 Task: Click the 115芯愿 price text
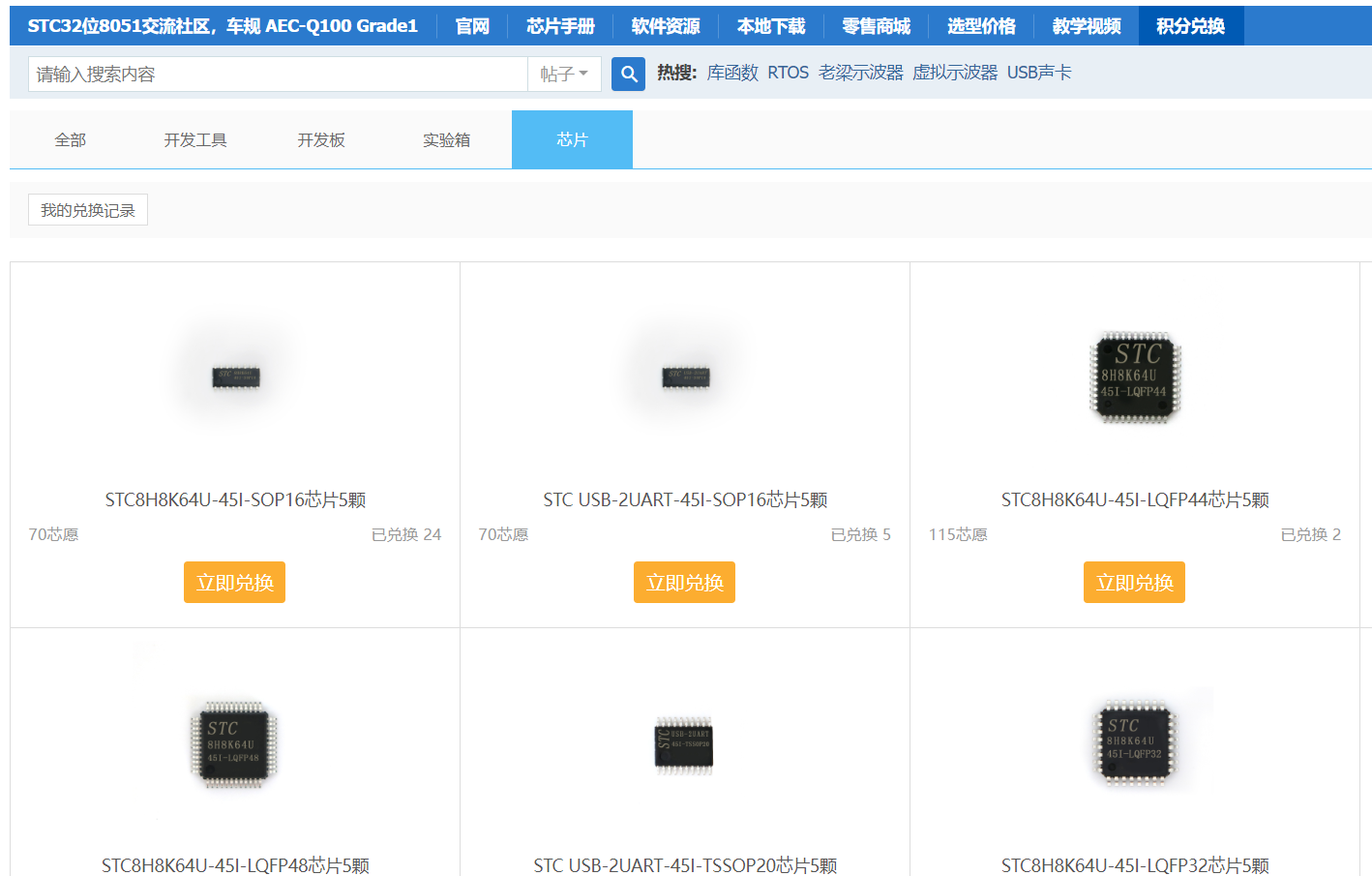point(958,534)
